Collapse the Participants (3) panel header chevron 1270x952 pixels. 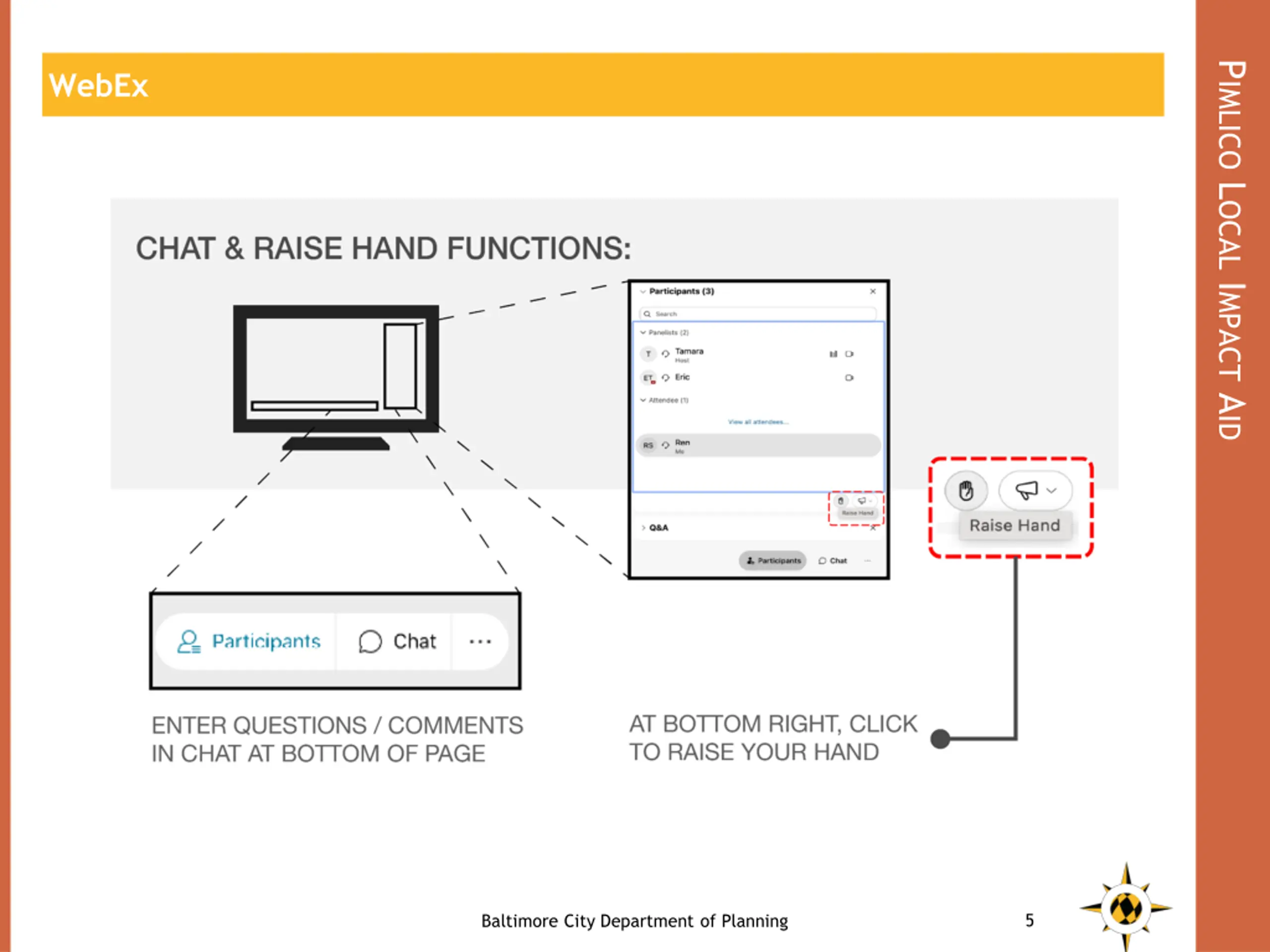[x=642, y=292]
